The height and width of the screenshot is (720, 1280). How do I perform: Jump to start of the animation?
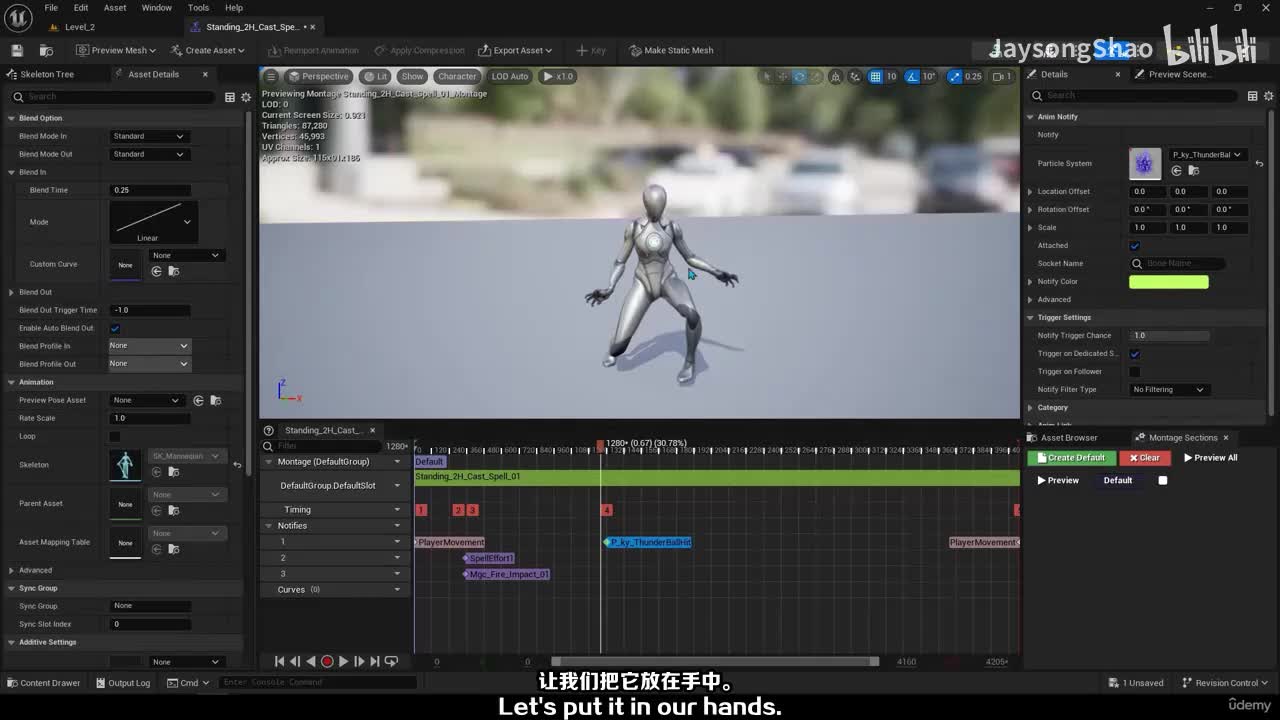pyautogui.click(x=279, y=661)
